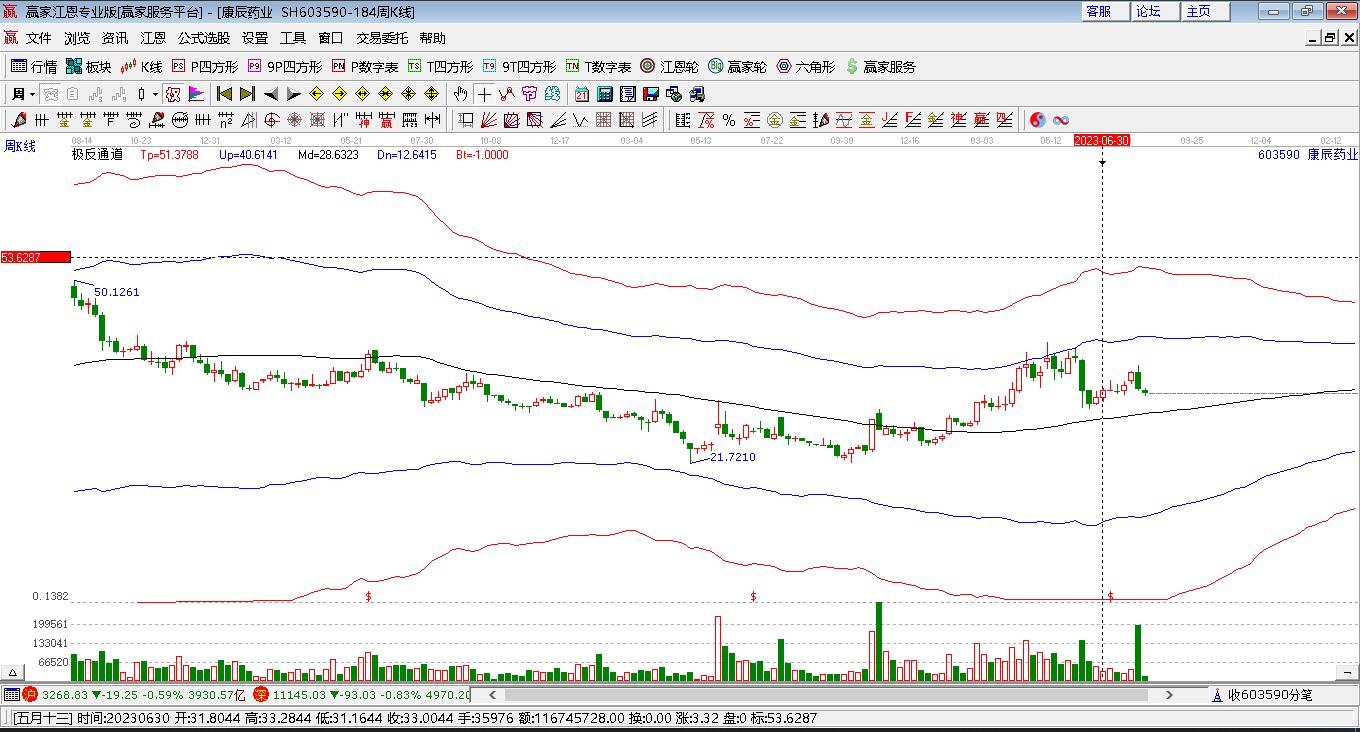Click the 603590 康辰药业 stock label
This screenshot has height=732, width=1360.
[1307, 155]
